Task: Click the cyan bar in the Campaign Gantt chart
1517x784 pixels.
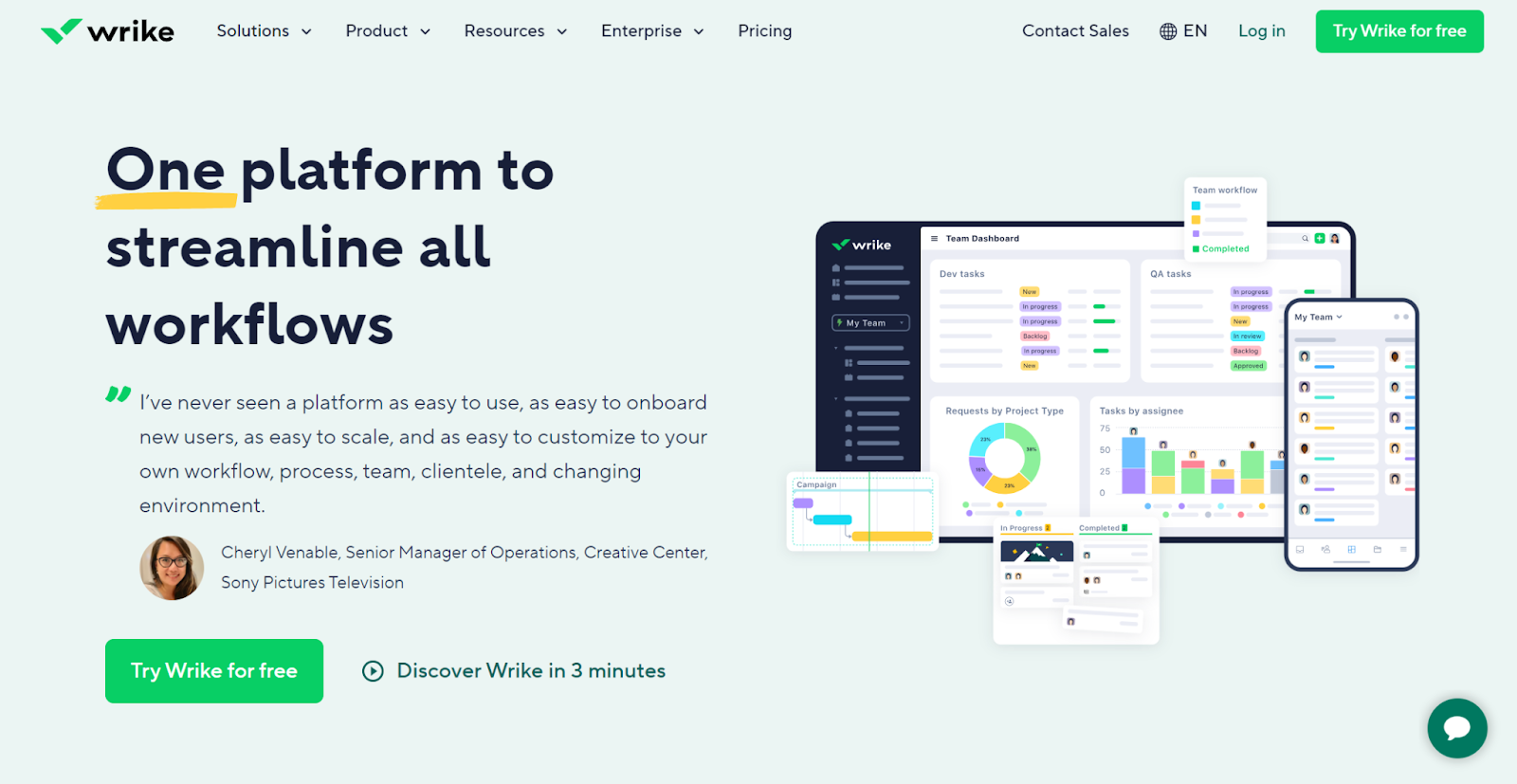Action: coord(832,520)
